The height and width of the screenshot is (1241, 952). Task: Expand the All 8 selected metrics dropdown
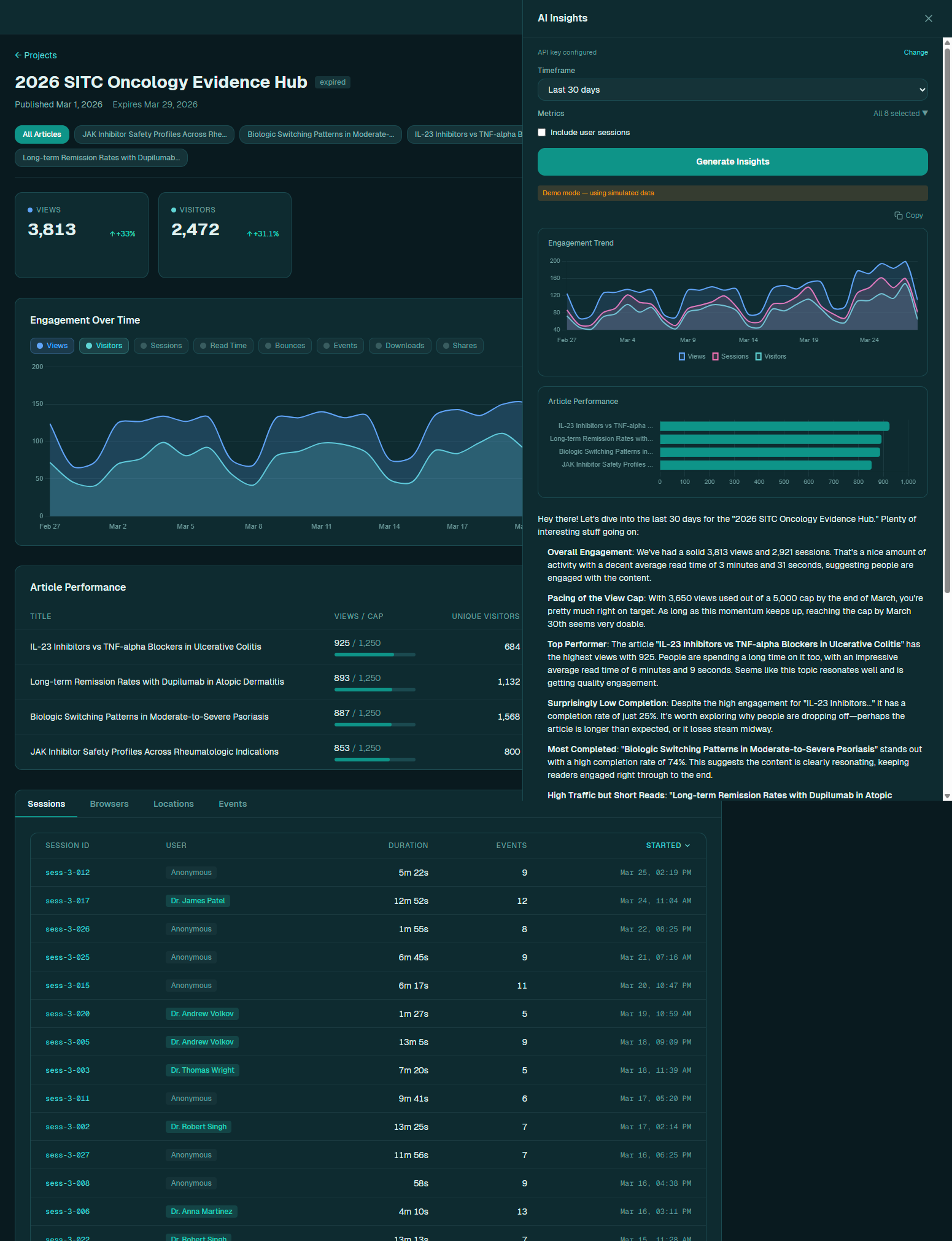(900, 114)
